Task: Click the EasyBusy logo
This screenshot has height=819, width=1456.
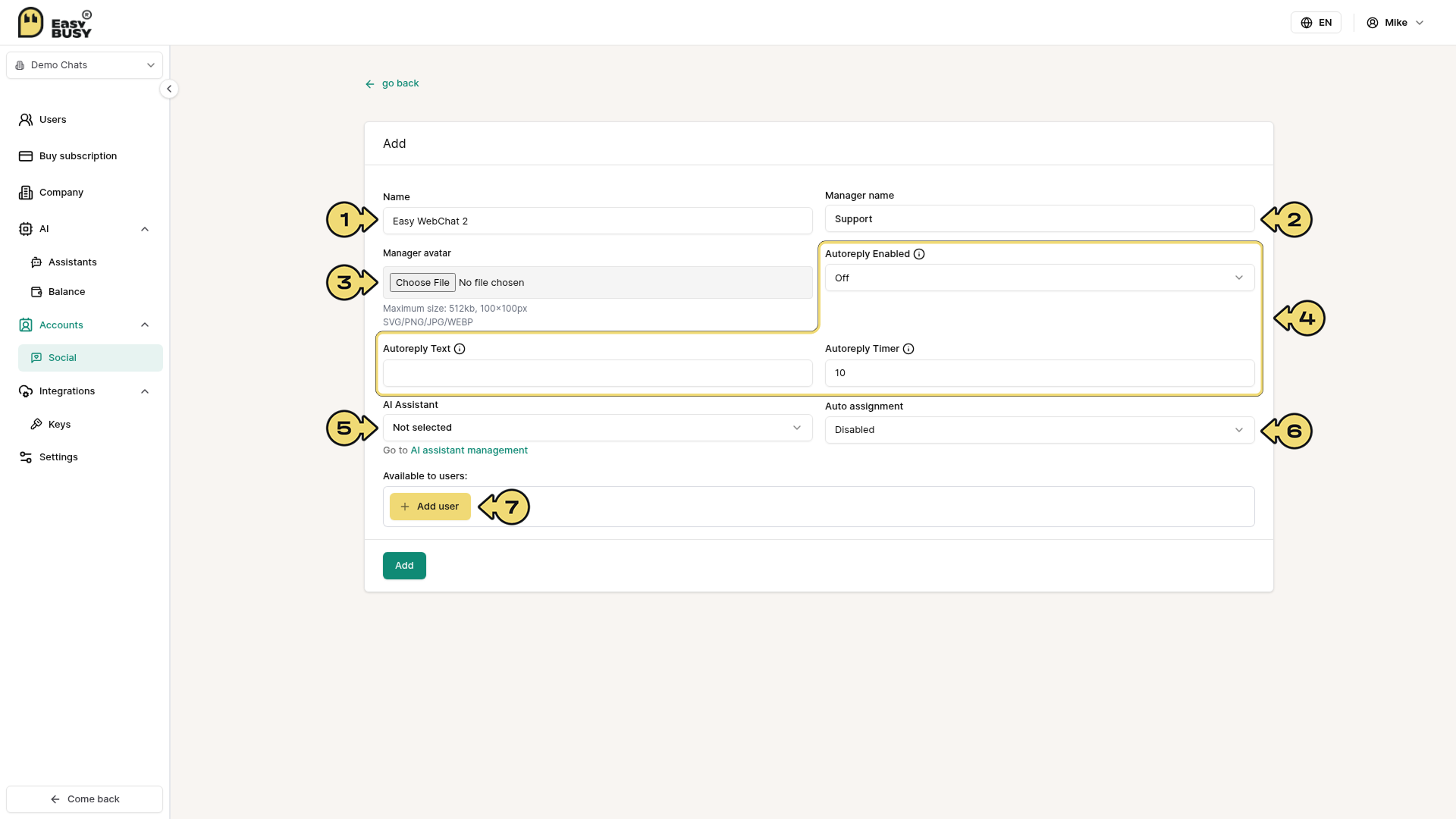Action: point(55,23)
